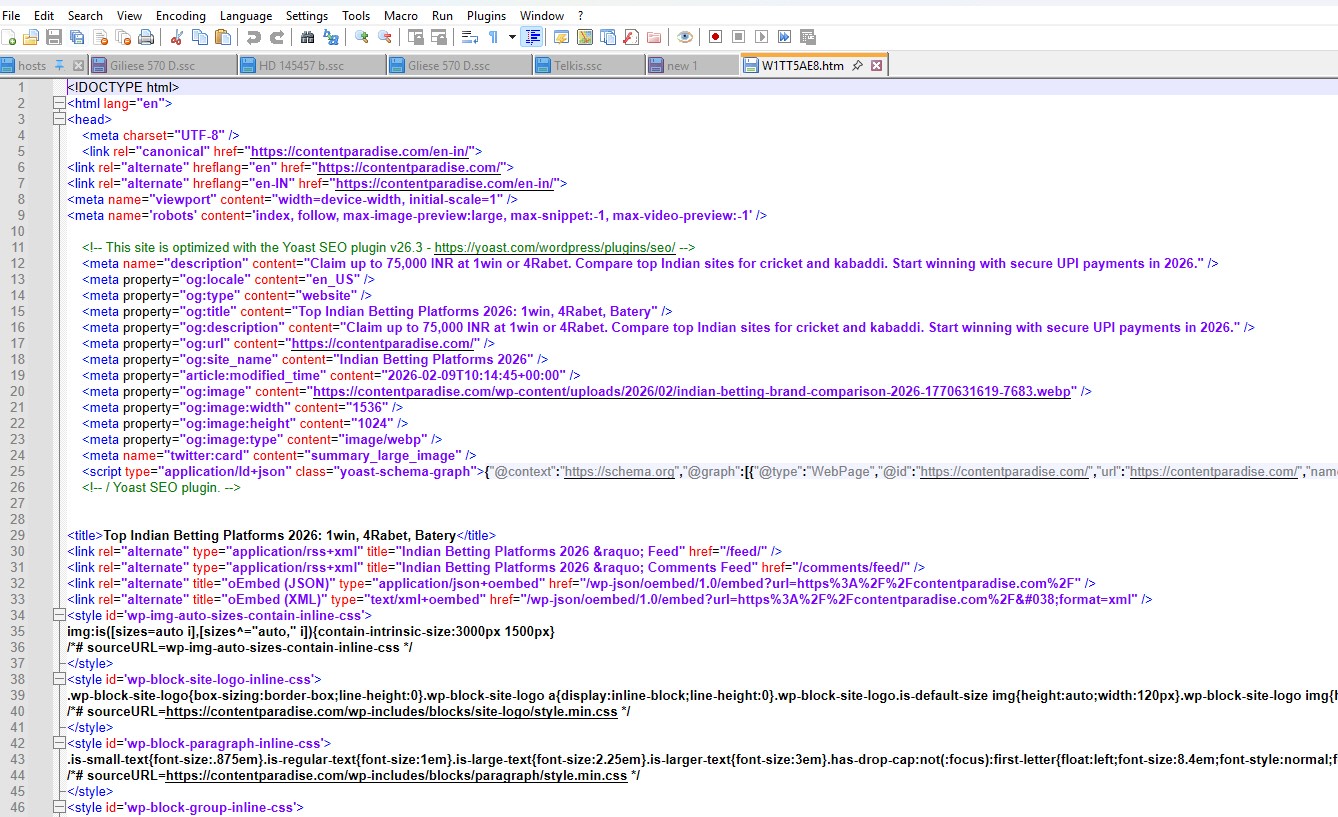Click the schema.org URL in the script line

(620, 471)
